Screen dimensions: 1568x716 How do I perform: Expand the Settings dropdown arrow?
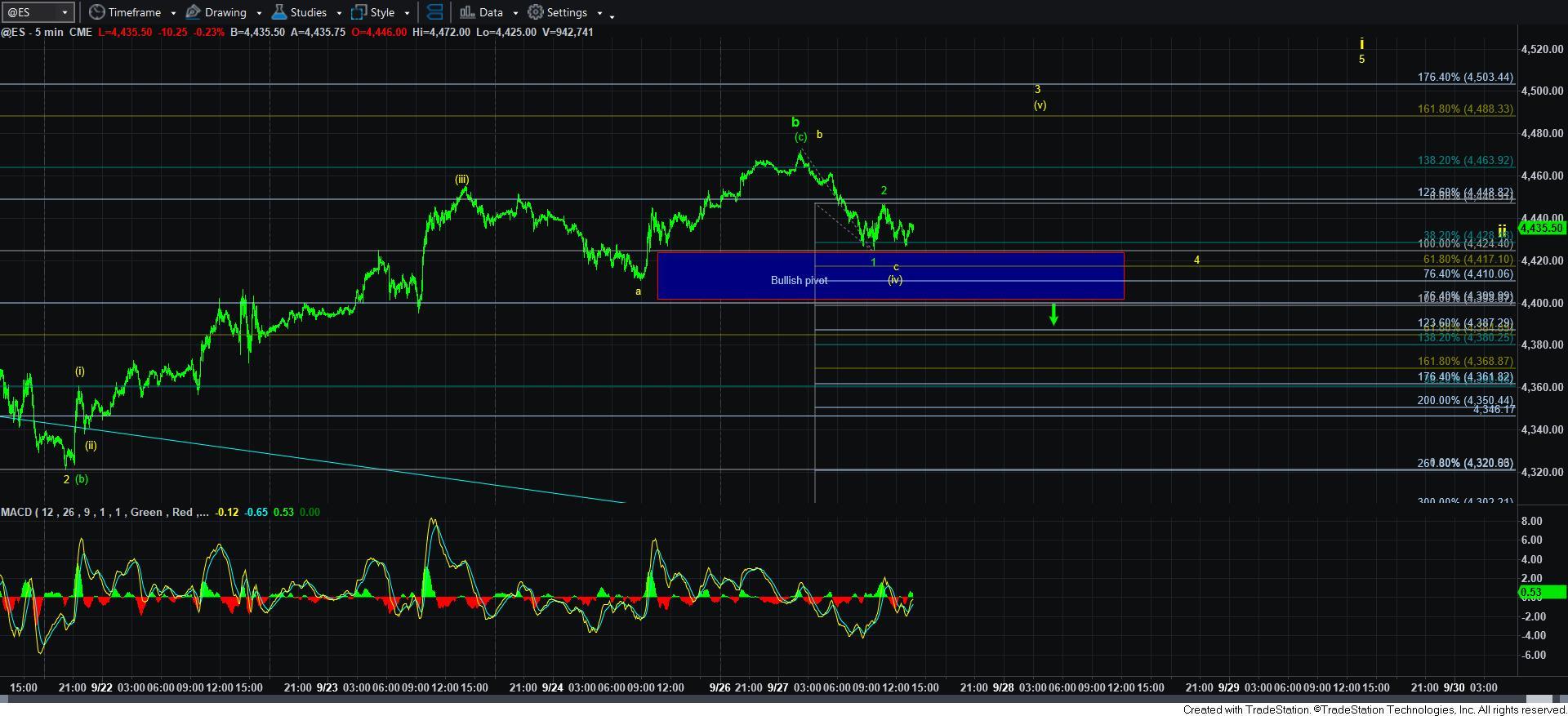point(599,13)
